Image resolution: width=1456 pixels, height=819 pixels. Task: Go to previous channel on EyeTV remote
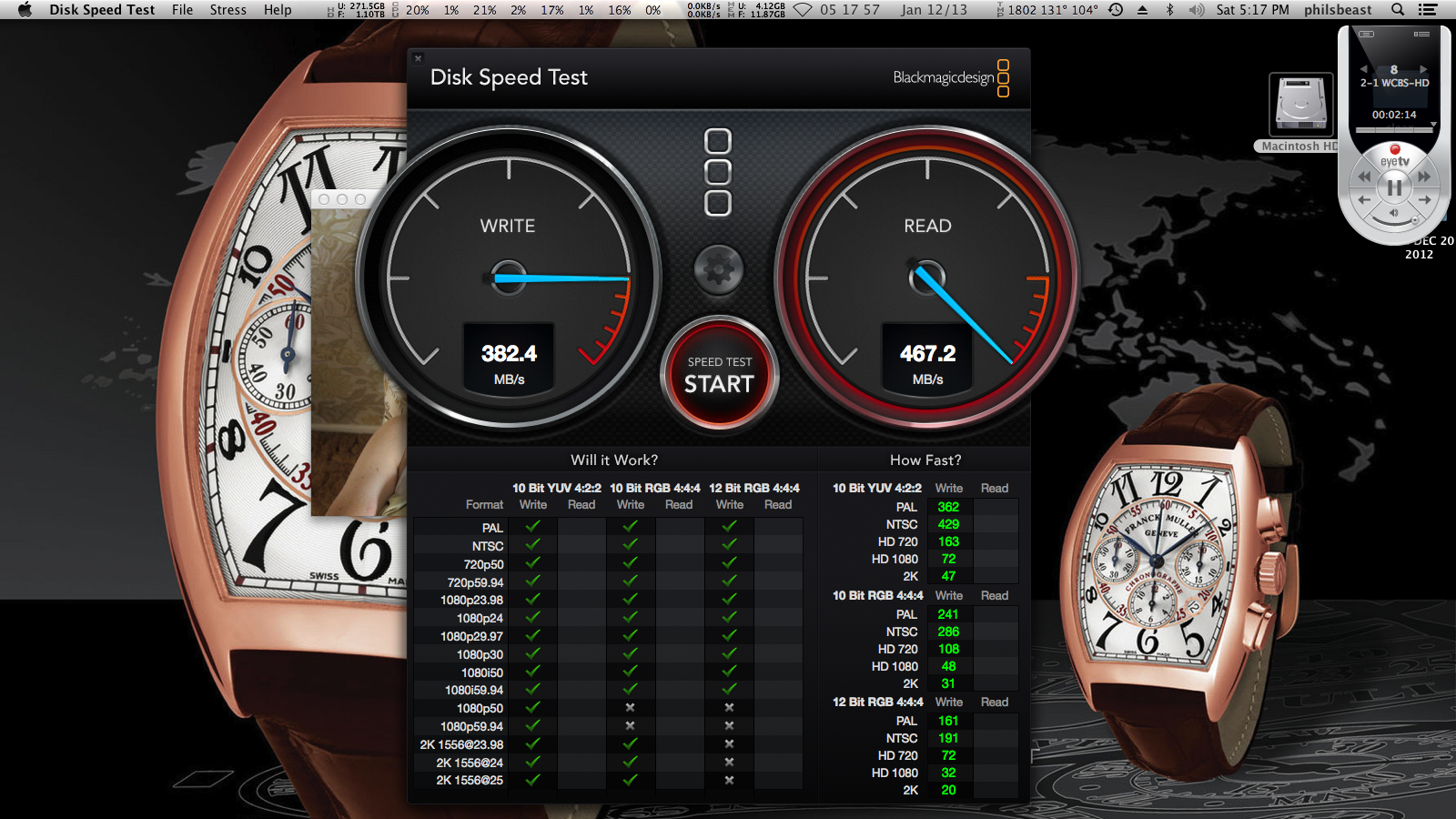[1363, 69]
